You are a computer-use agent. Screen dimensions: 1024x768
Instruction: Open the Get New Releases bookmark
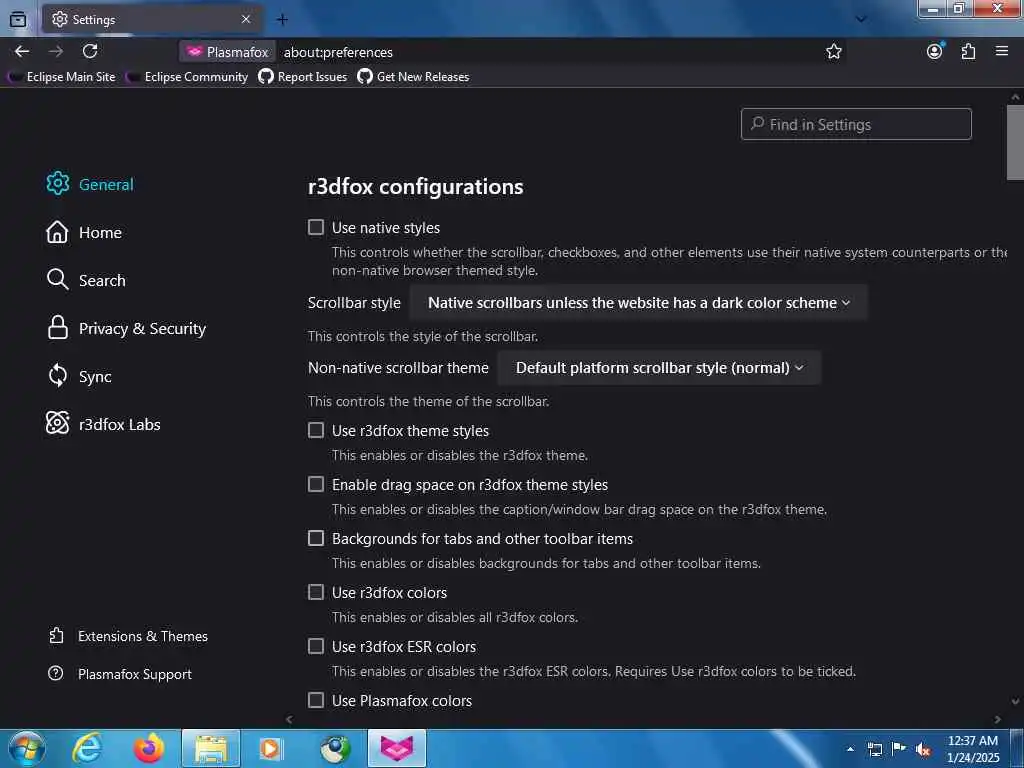pyautogui.click(x=413, y=76)
